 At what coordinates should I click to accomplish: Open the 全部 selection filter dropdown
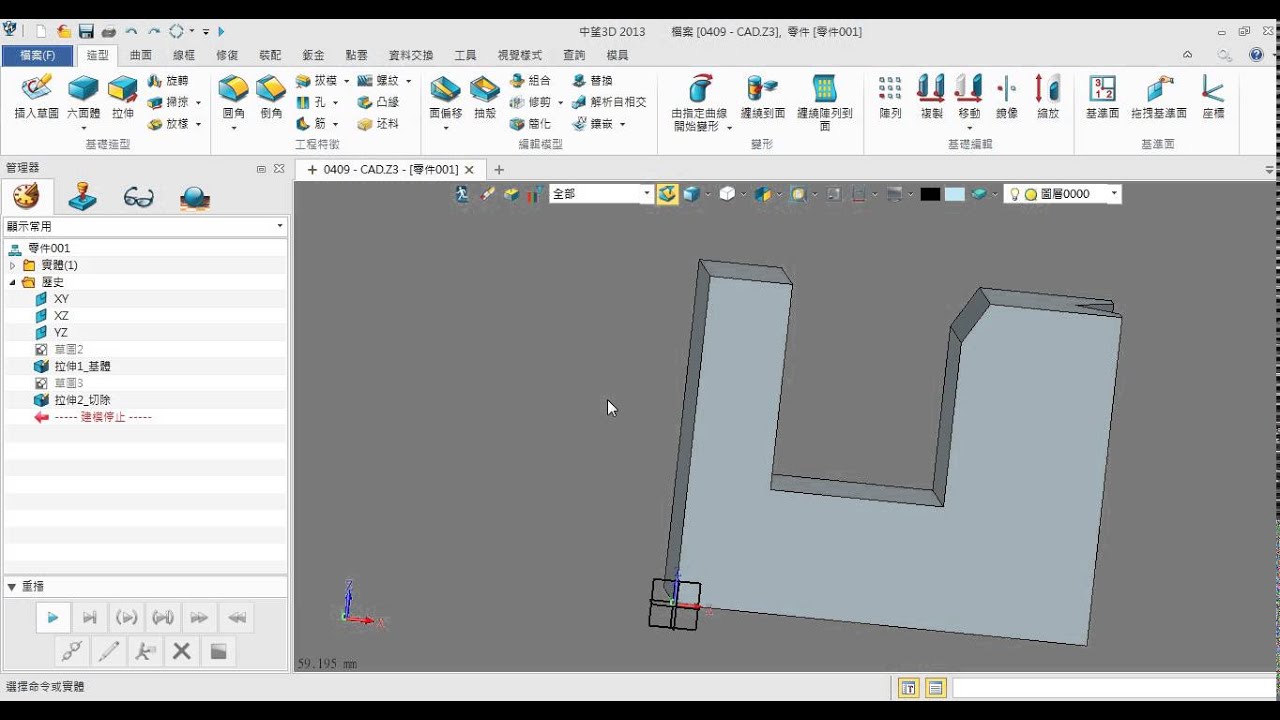pyautogui.click(x=646, y=194)
